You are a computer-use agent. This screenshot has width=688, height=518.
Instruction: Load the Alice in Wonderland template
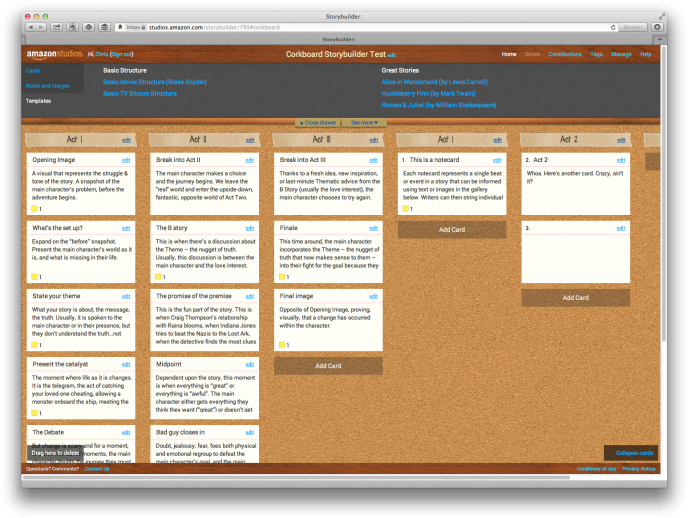[x=434, y=82]
